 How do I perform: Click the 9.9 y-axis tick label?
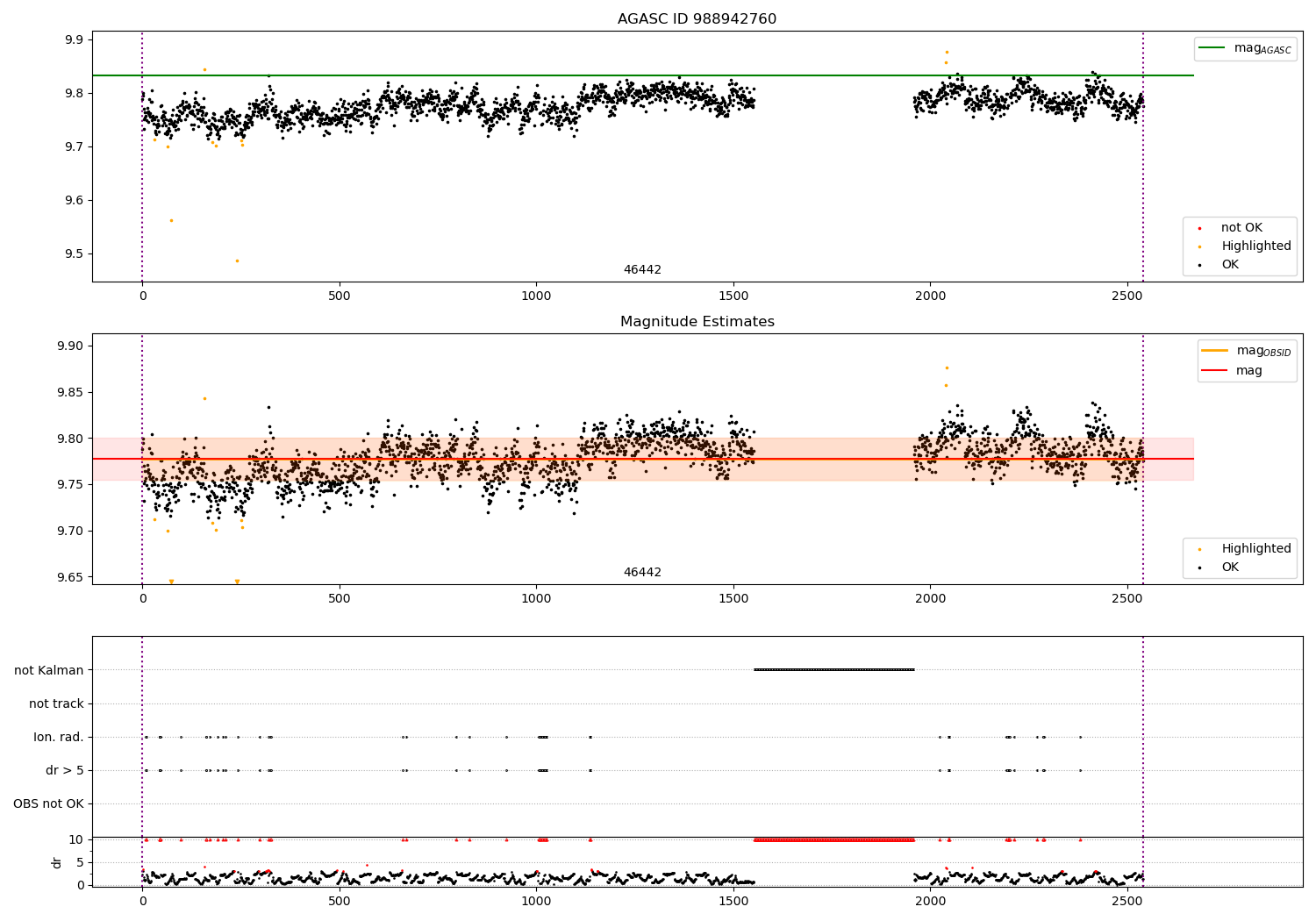tap(75, 40)
